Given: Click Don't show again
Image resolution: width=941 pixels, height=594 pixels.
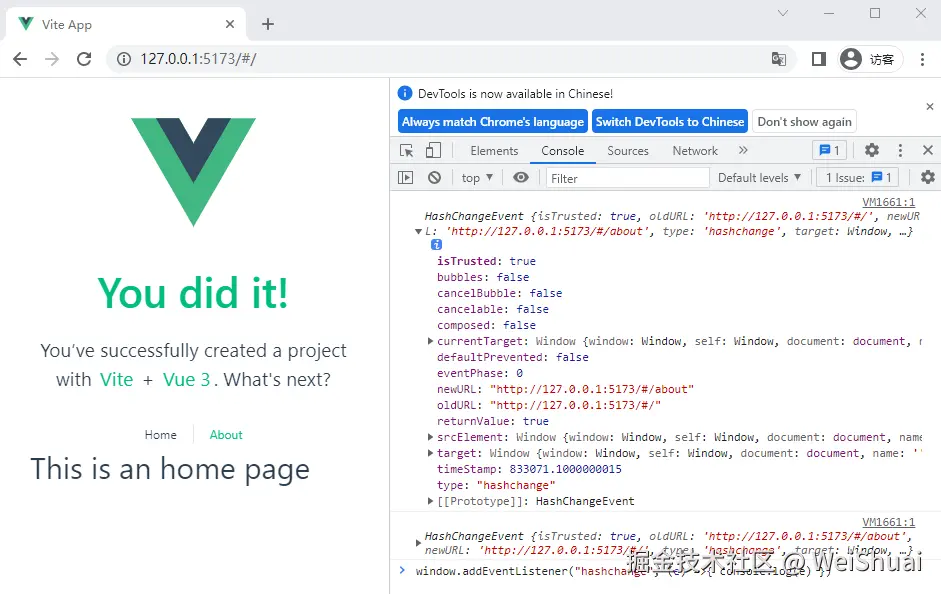Looking at the screenshot, I should (804, 122).
